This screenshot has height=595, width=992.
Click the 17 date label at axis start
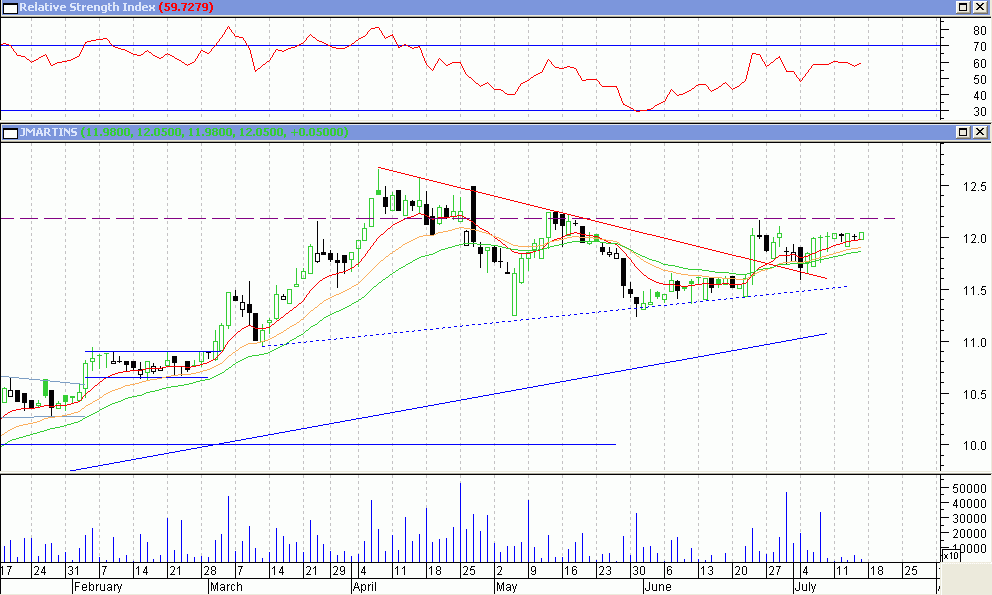click(x=7, y=571)
